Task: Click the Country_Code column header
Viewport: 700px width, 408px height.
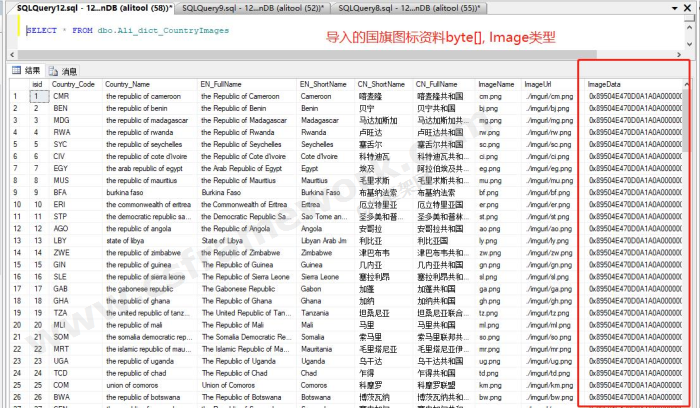Action: (73, 84)
